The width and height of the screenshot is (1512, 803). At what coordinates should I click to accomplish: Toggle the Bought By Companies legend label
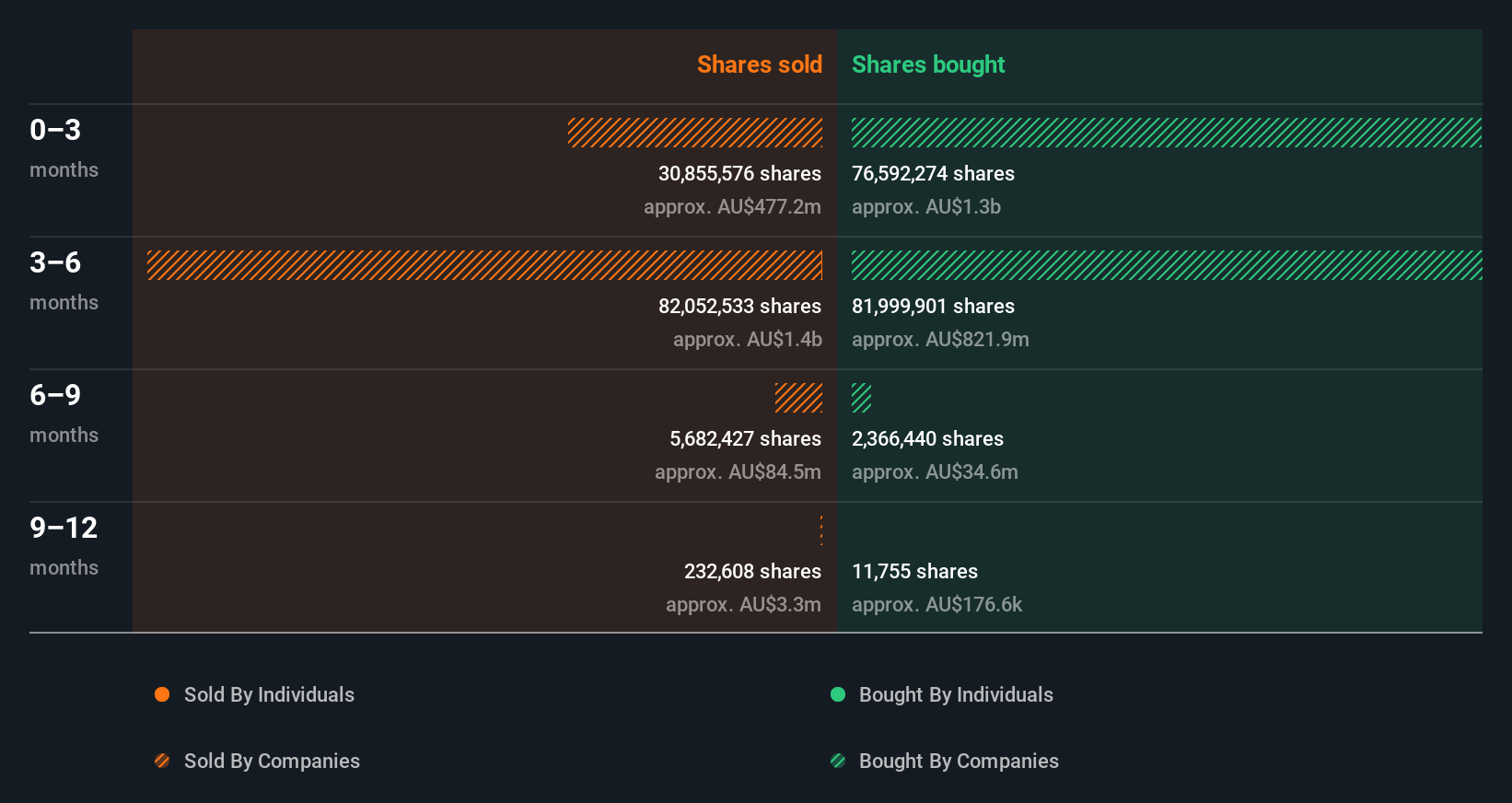tap(959, 761)
